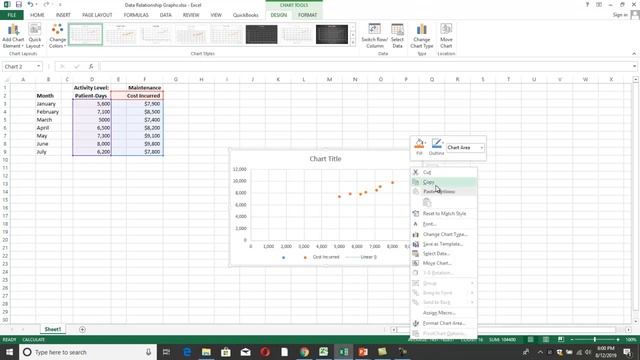This screenshot has height=360, width=640.
Task: Click Change Chart Type ribbon icon
Action: pyautogui.click(x=422, y=36)
